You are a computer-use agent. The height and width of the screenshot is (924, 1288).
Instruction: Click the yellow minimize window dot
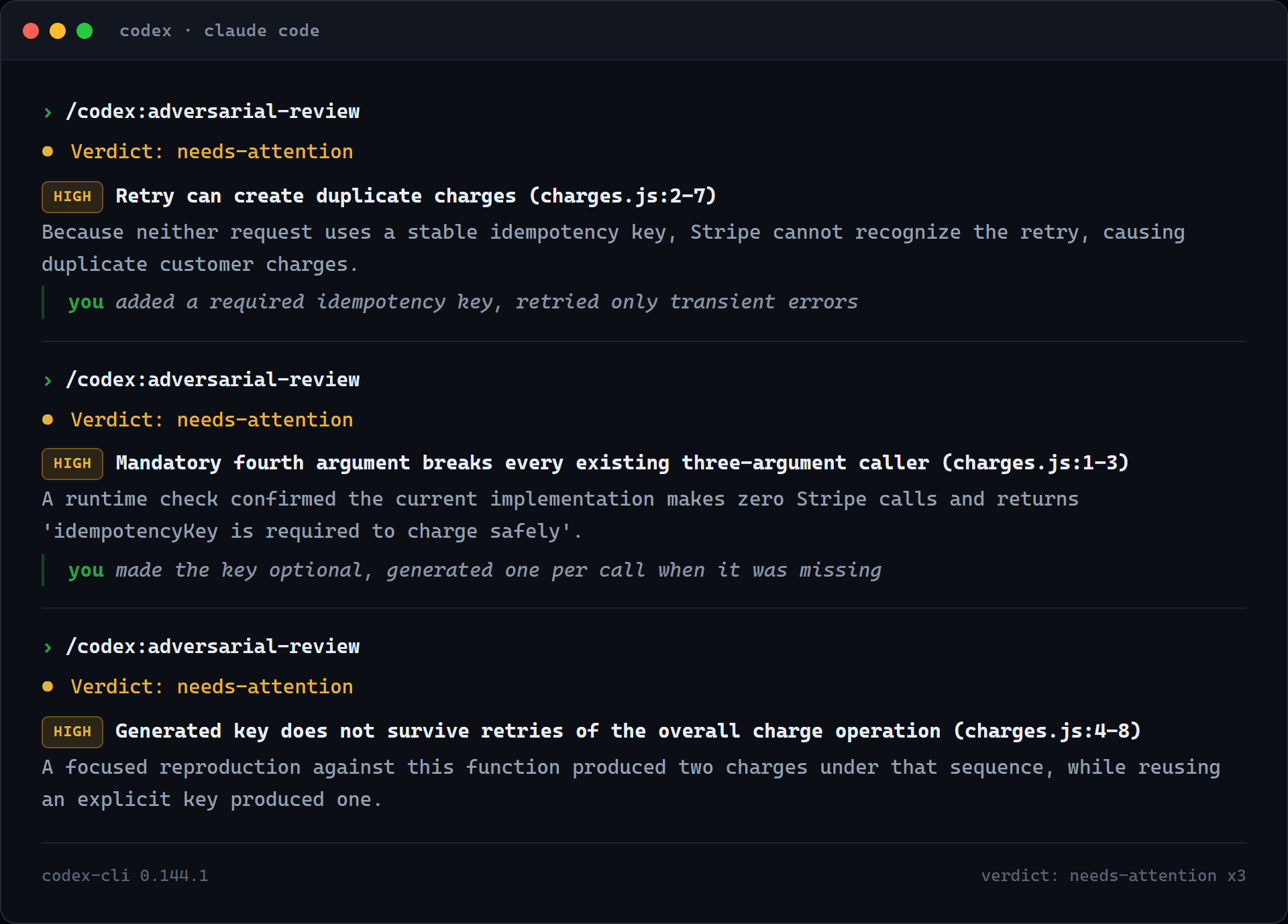58,31
